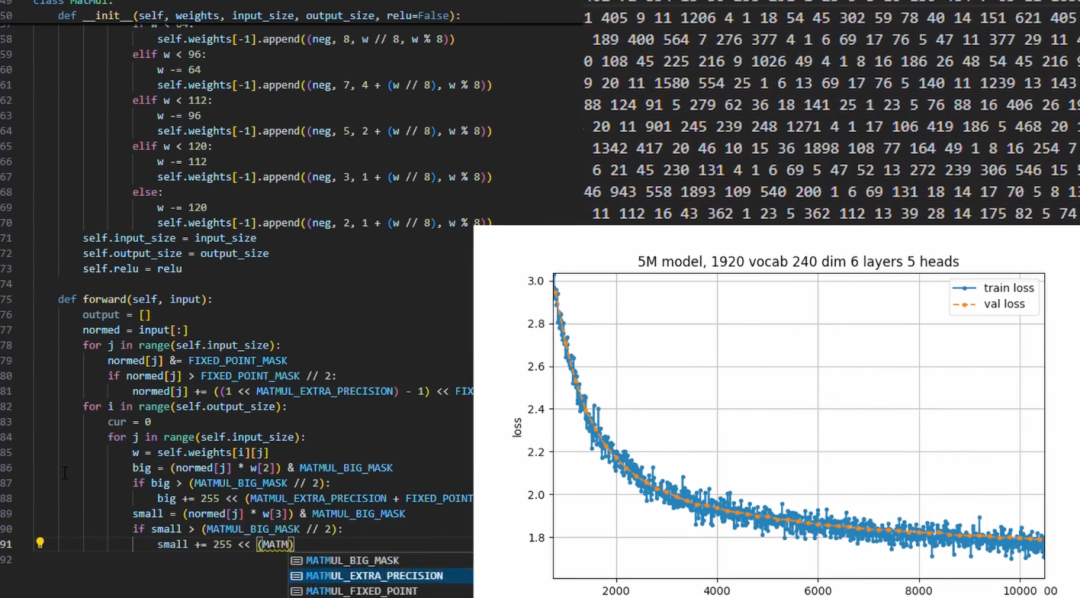Click the symbol icon beside MATMUL_BIG_MASK suggestion
The image size is (1080, 598).
pyautogui.click(x=296, y=561)
